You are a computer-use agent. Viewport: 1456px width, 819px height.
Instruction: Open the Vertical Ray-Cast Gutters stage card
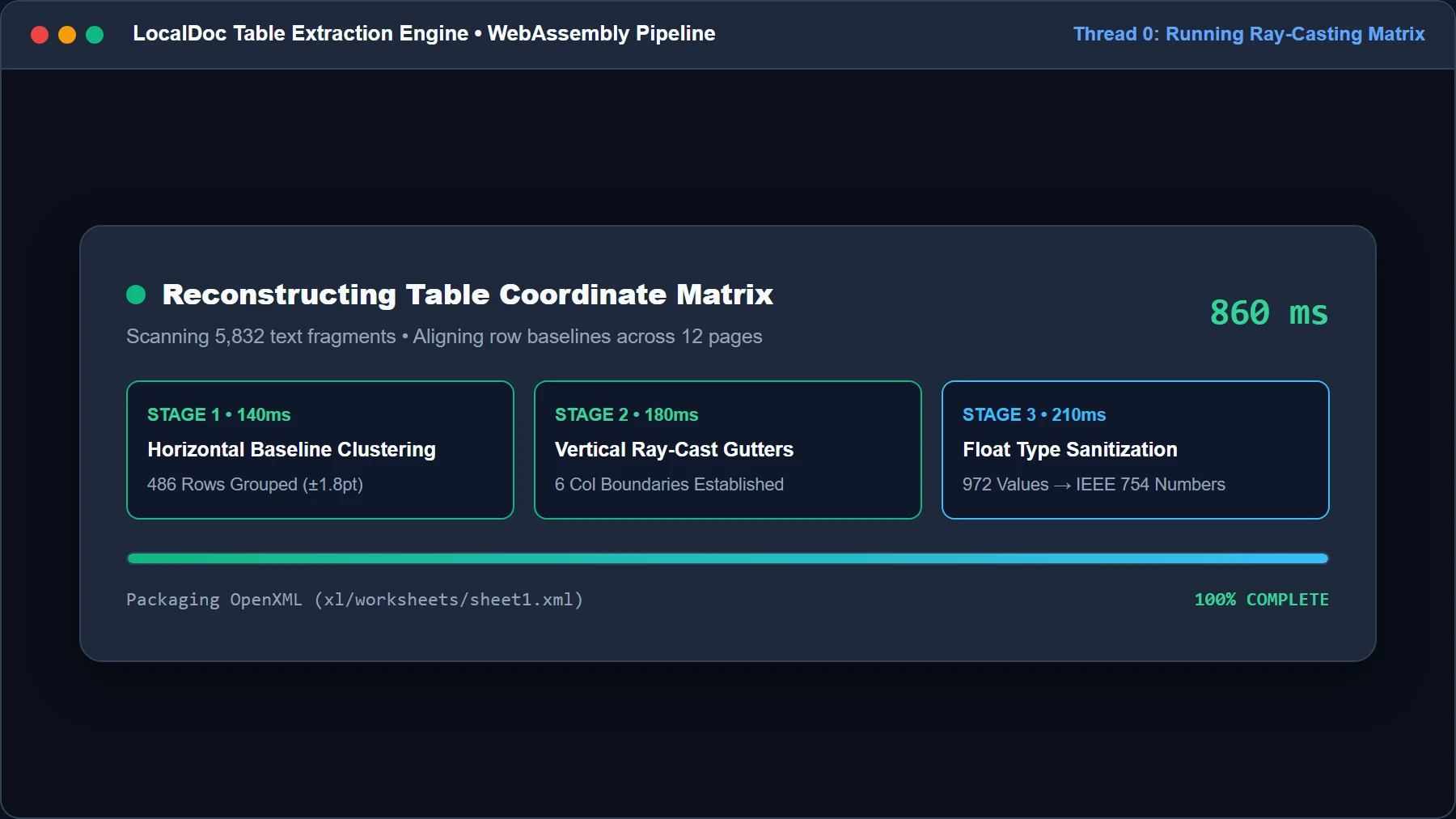(728, 450)
